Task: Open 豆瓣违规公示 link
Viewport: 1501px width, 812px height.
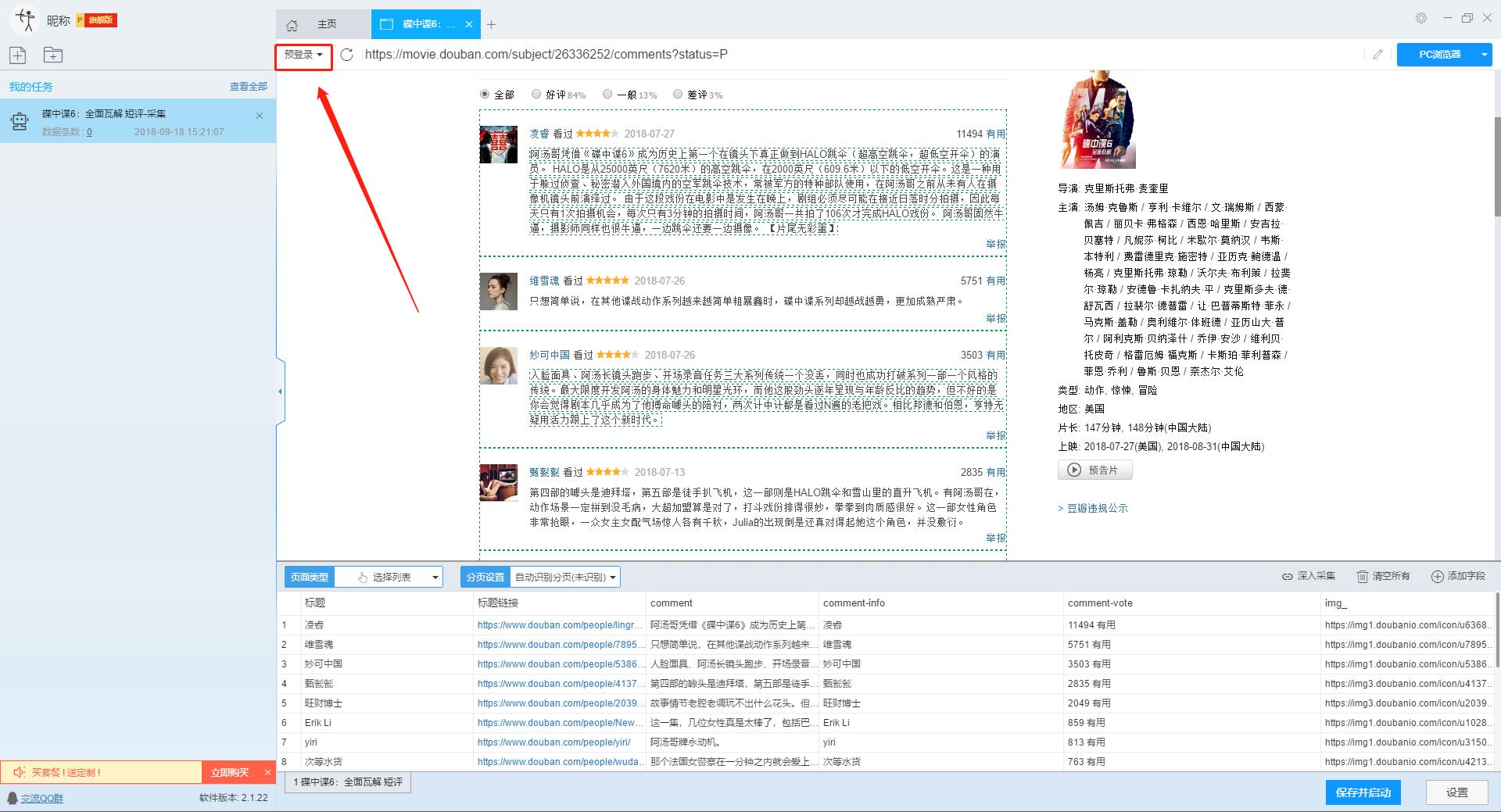Action: (1097, 508)
